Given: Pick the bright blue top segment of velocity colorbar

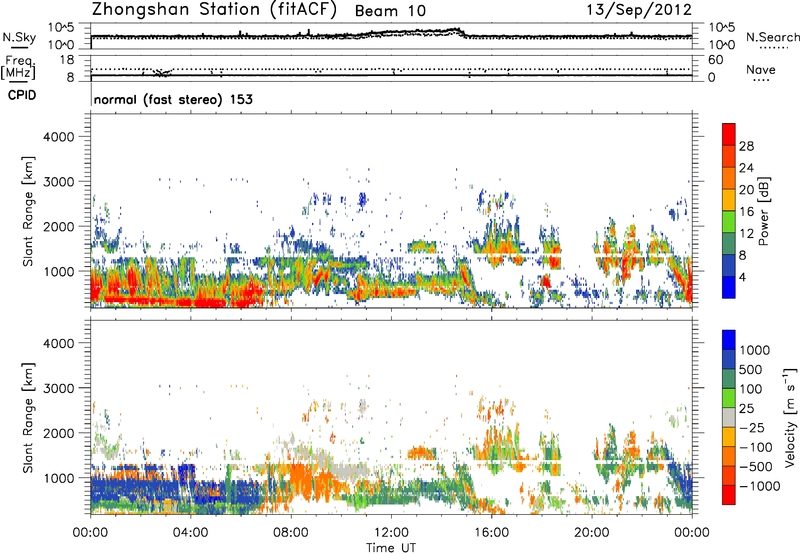Looking at the screenshot, I should (729, 340).
